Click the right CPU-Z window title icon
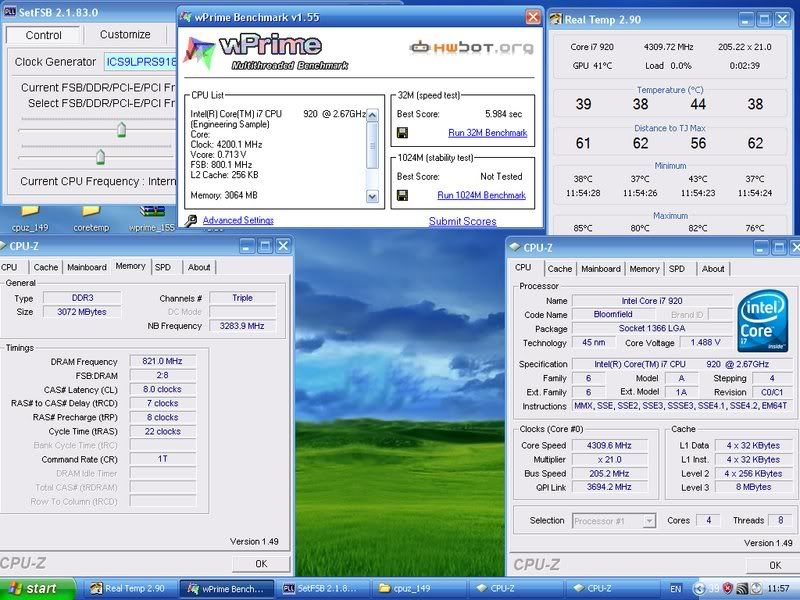Screen dimensions: 800x600 (514, 247)
